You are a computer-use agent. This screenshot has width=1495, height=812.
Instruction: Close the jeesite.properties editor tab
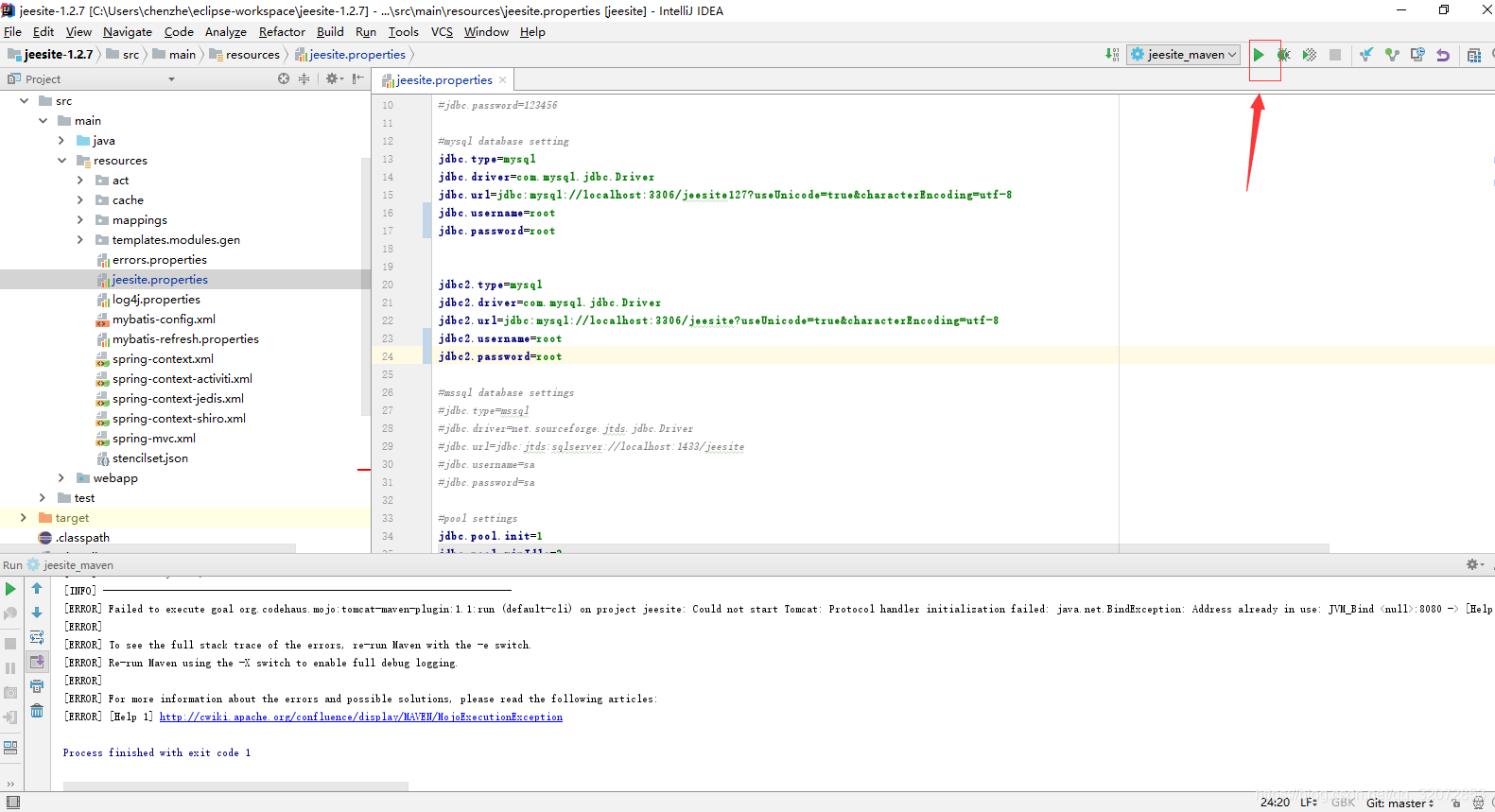(x=502, y=80)
